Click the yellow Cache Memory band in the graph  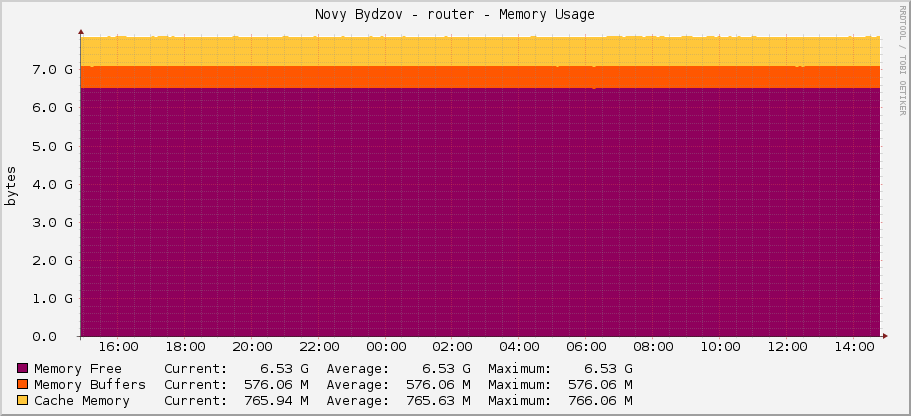tap(480, 52)
